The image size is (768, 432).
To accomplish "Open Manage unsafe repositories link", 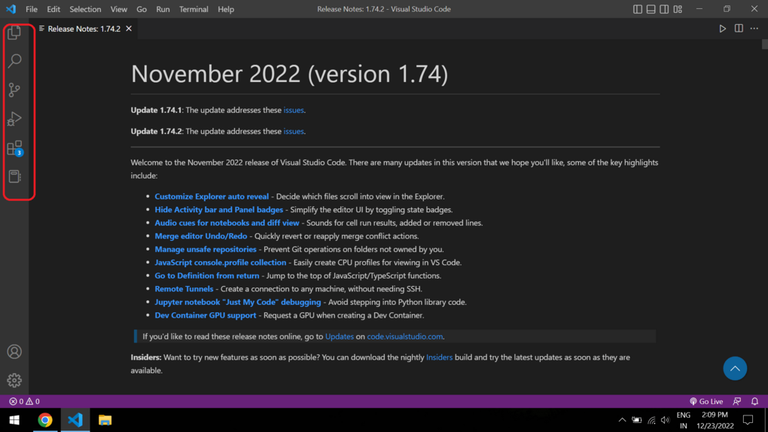I will coord(206,249).
